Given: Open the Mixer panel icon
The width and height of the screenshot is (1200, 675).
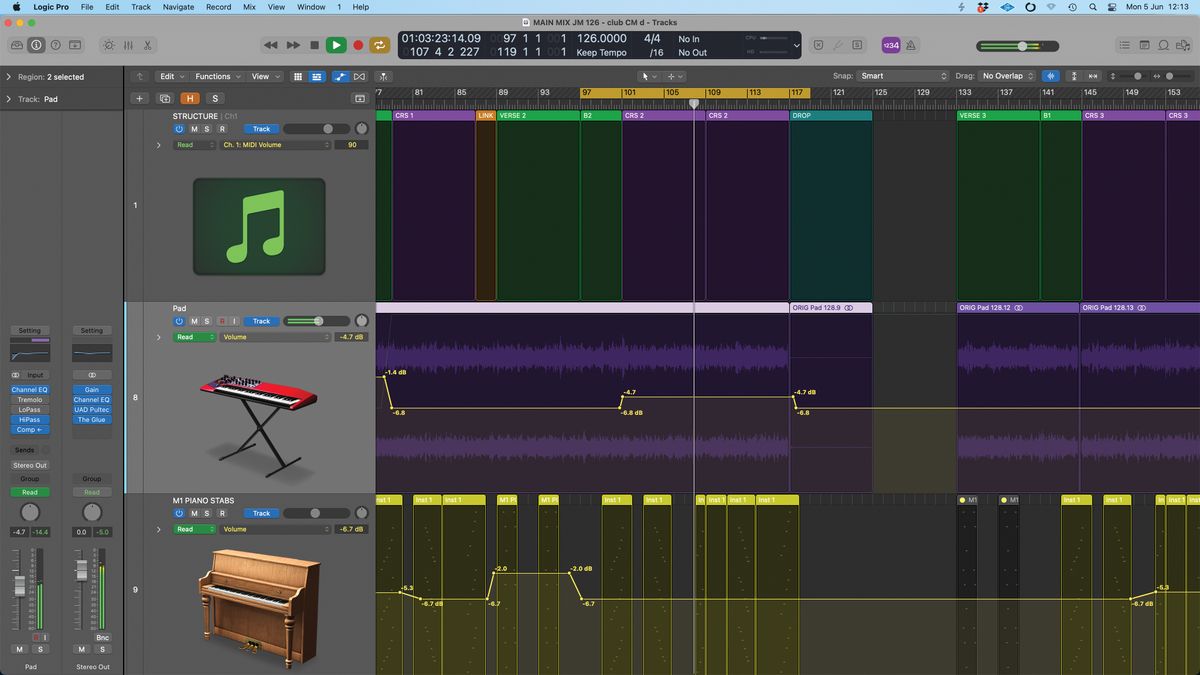Looking at the screenshot, I should [x=127, y=45].
